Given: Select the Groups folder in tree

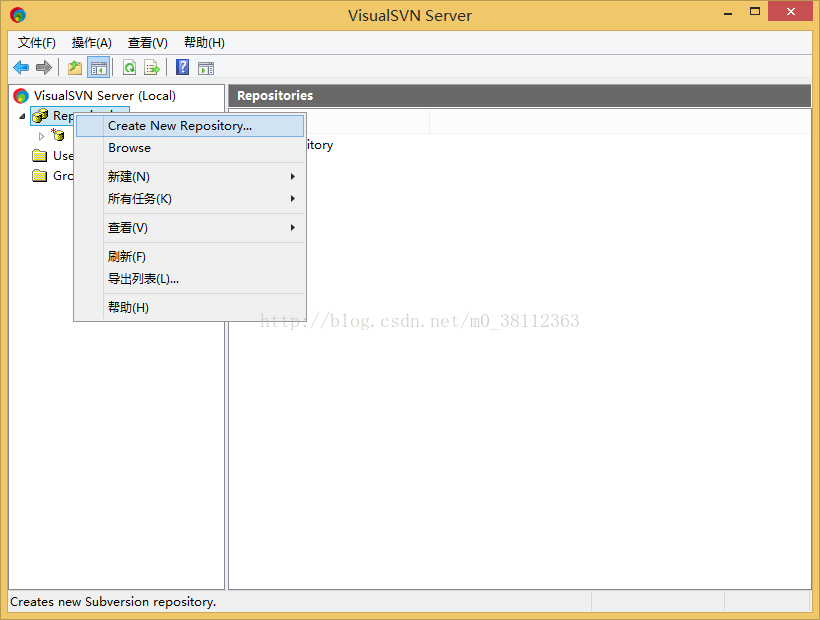Looking at the screenshot, I should pyautogui.click(x=52, y=176).
